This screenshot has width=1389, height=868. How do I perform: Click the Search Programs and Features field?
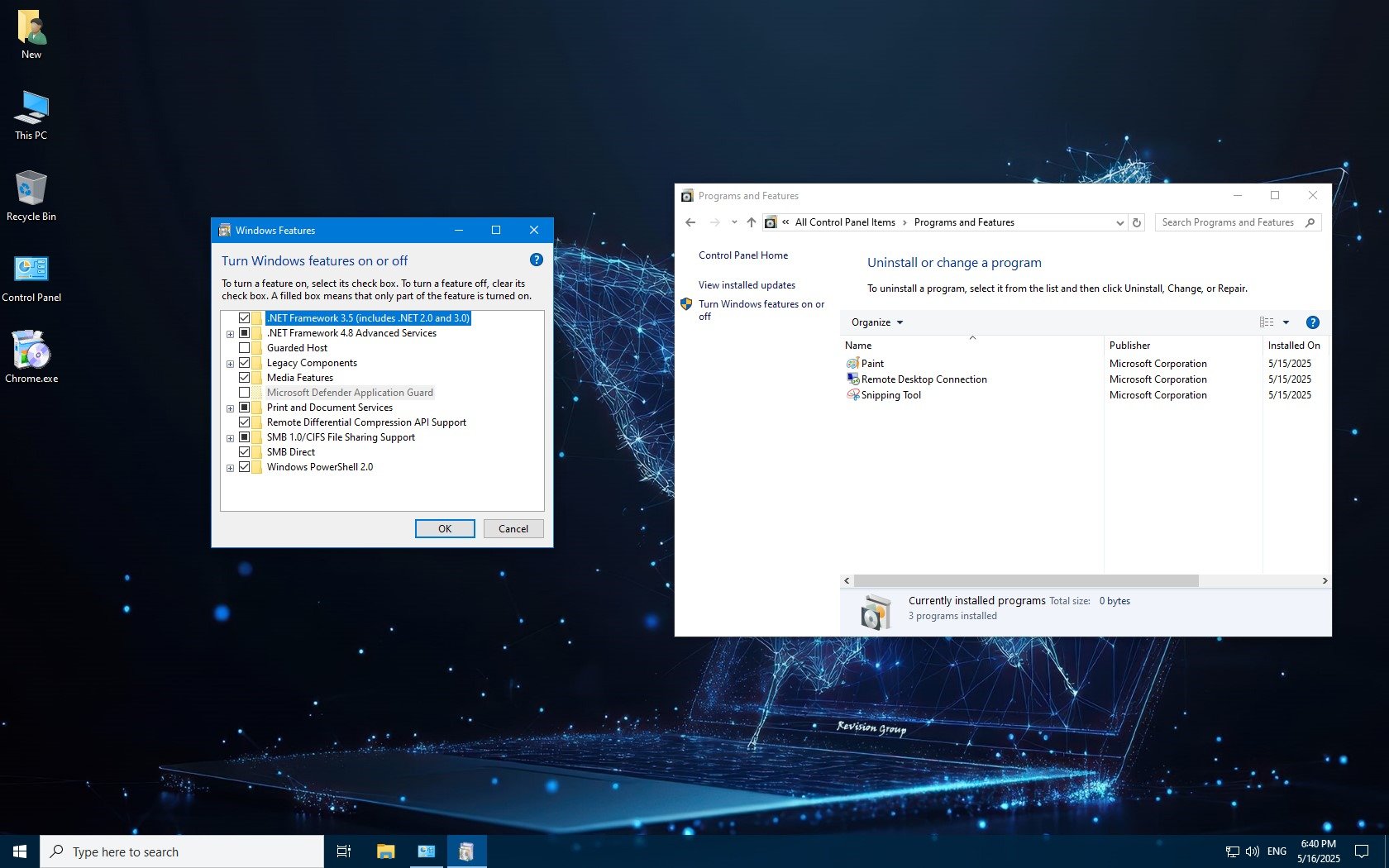(1229, 222)
